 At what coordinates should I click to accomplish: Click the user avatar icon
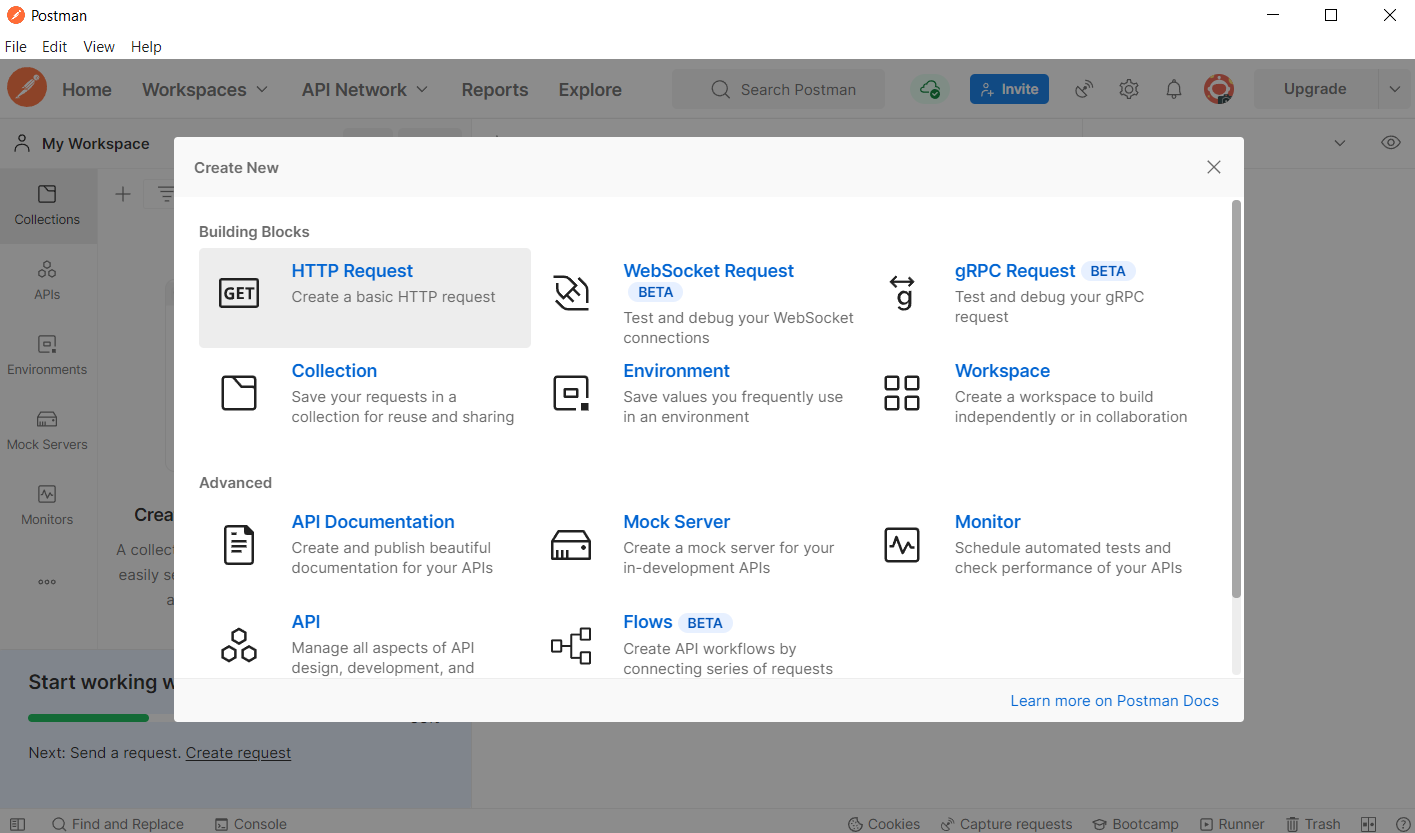(x=1218, y=89)
